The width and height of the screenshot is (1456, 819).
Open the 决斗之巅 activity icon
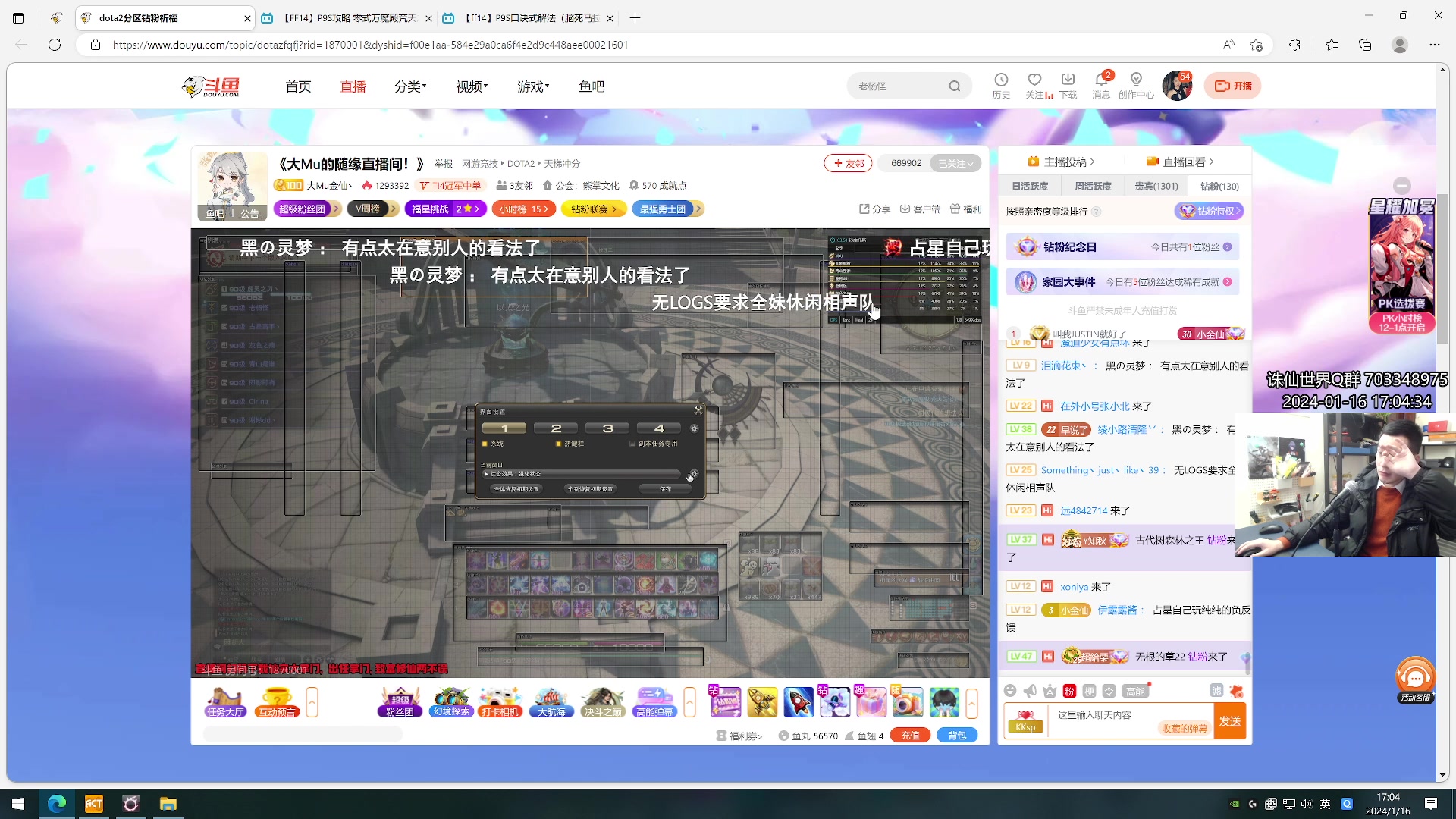coord(603,702)
